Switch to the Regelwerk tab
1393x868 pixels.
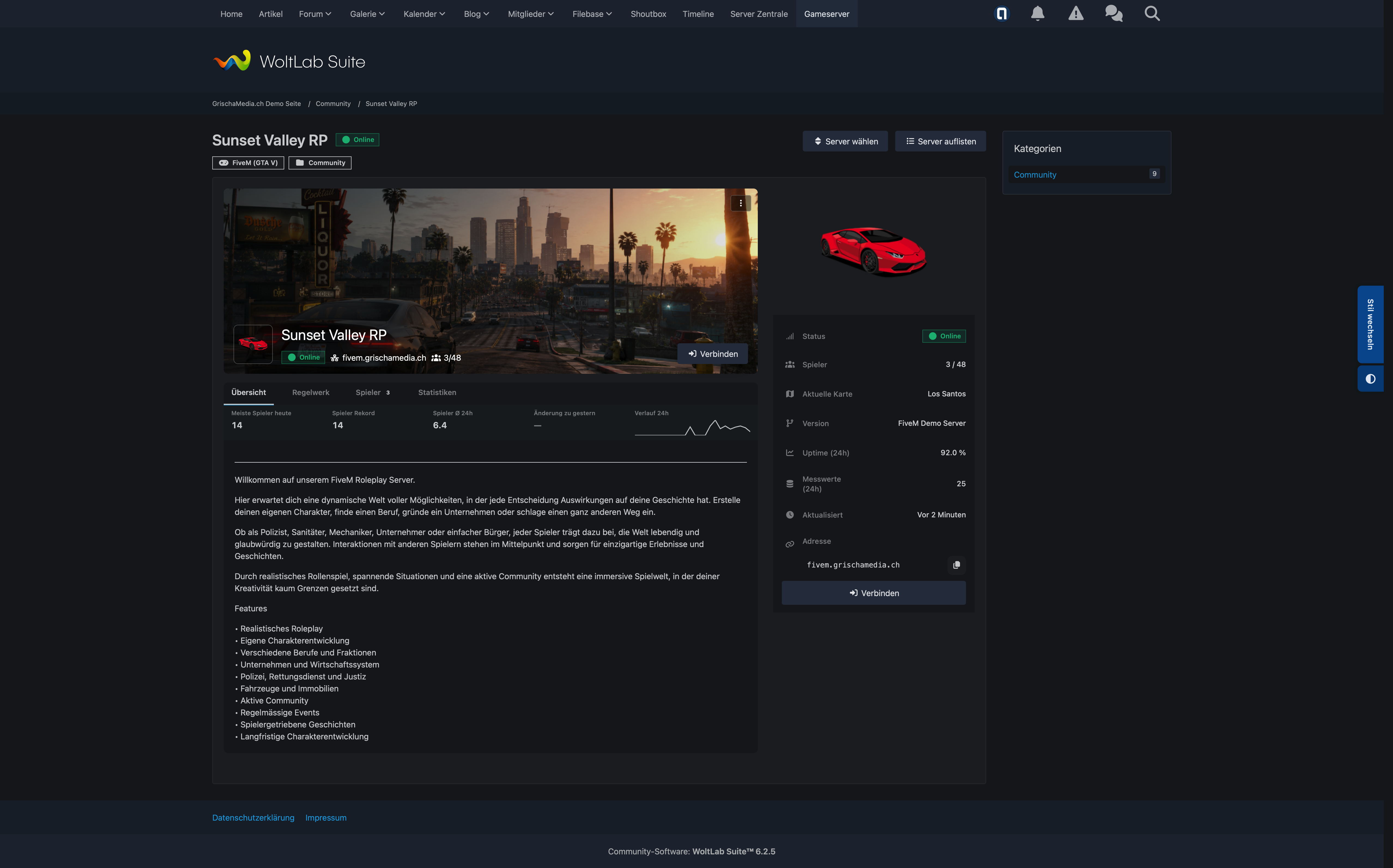pos(311,393)
